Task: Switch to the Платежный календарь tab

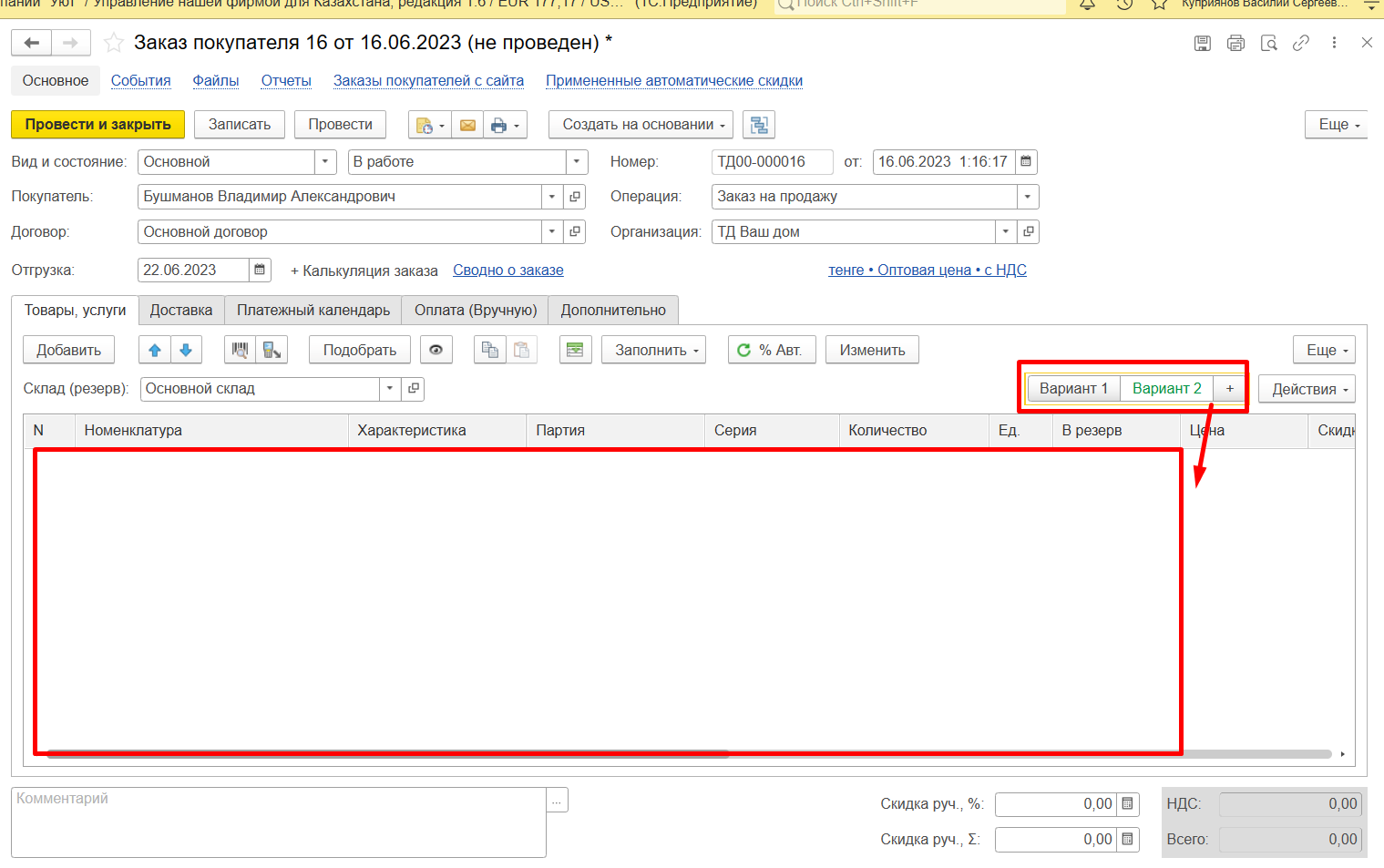Action: (313, 311)
